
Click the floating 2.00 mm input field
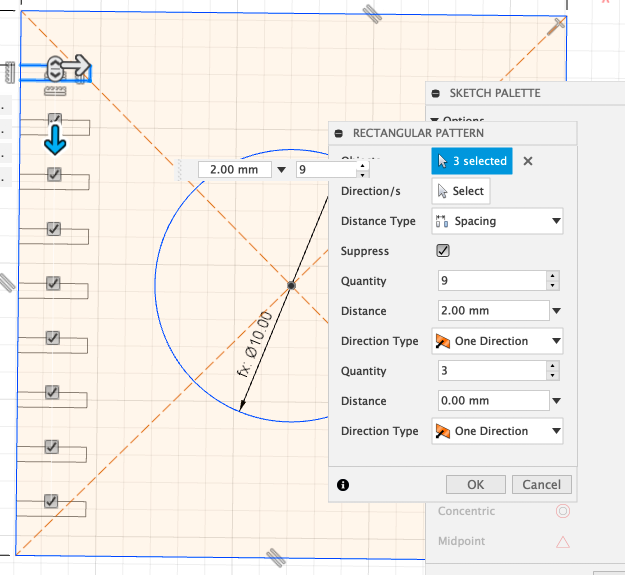235,170
